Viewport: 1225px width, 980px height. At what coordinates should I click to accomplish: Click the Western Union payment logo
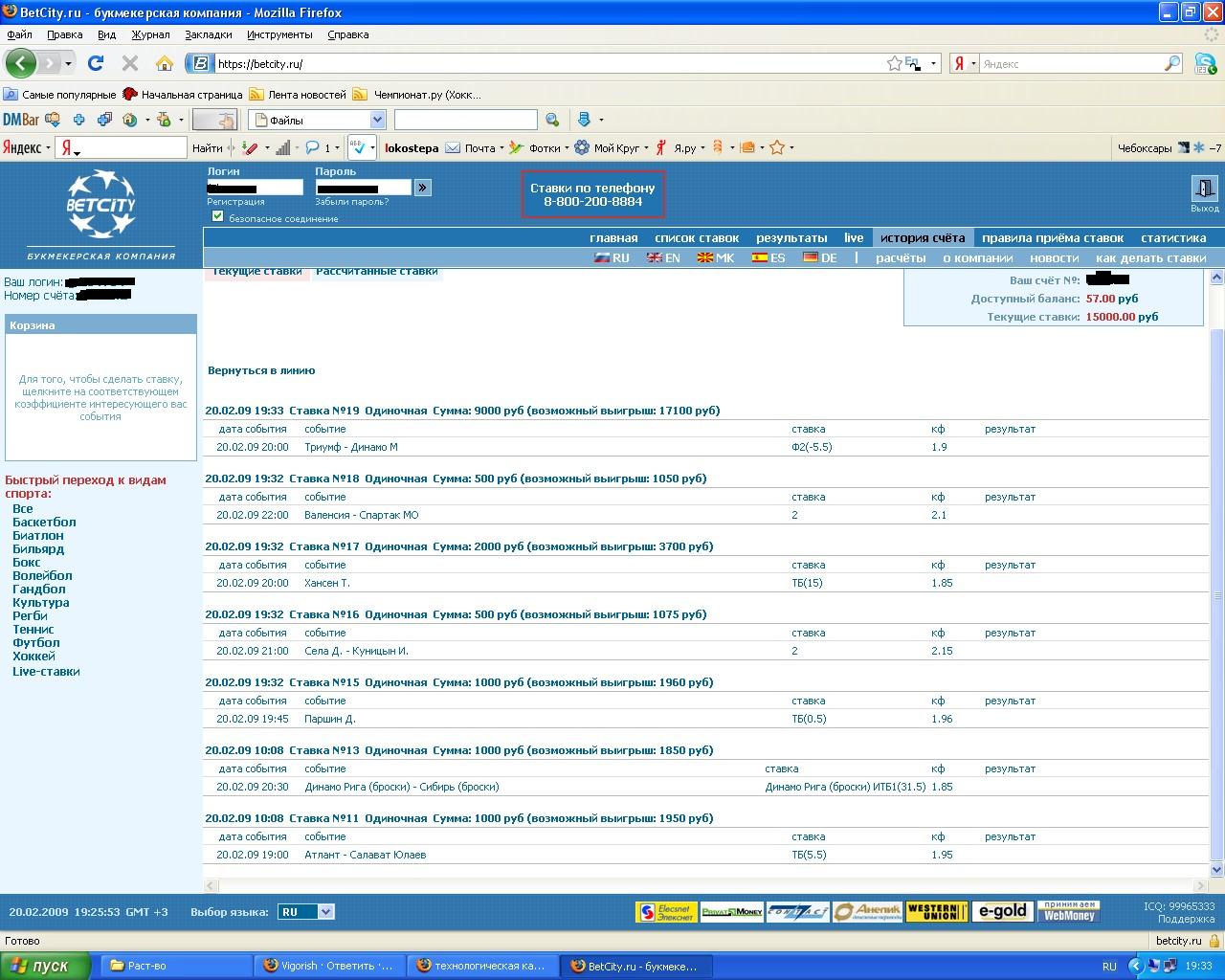937,911
